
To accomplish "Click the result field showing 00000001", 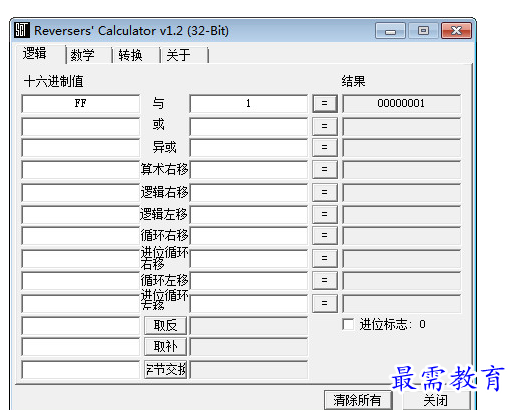I will [x=401, y=104].
